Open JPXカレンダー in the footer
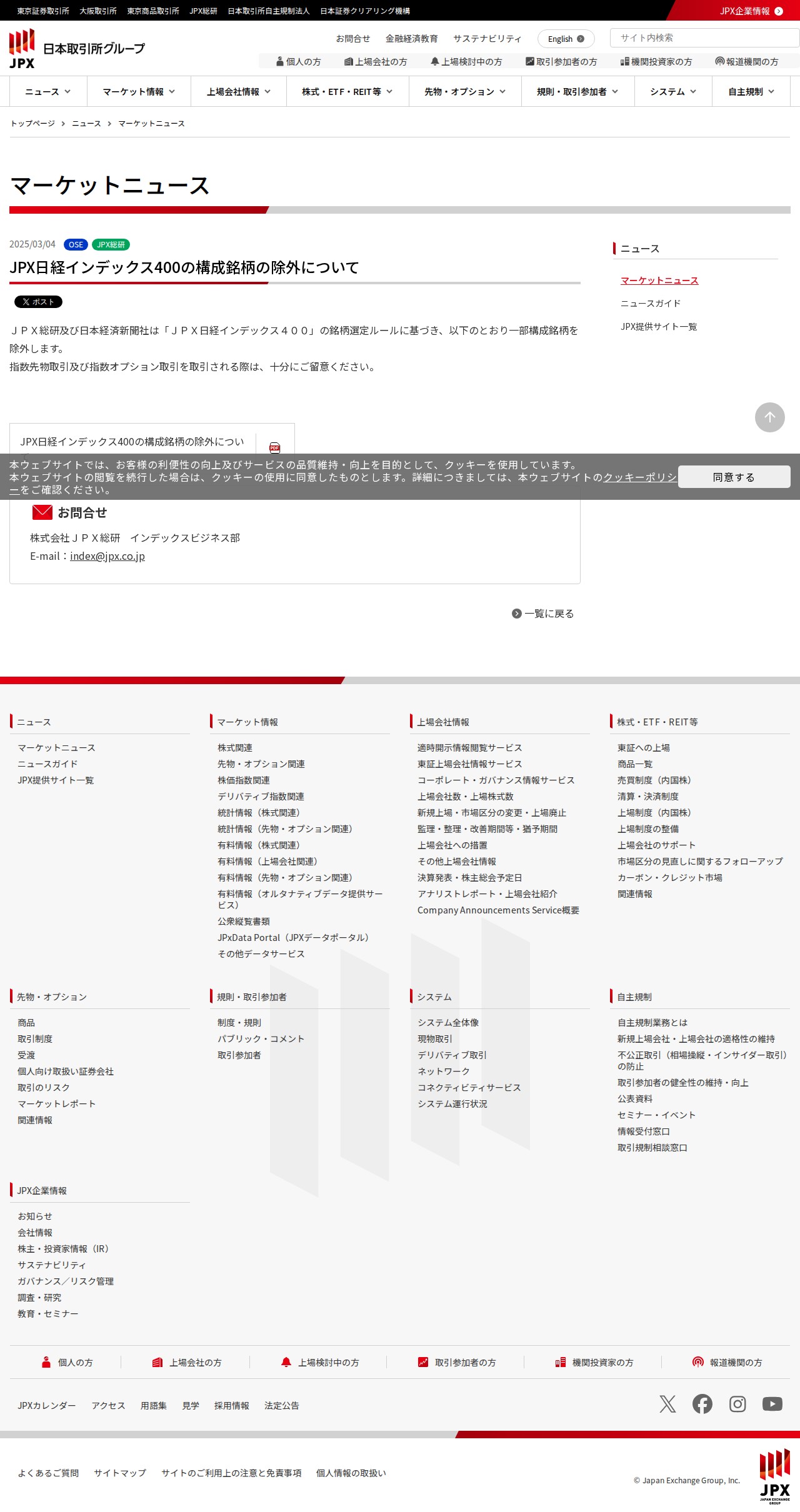Image resolution: width=800 pixels, height=1512 pixels. (47, 1405)
